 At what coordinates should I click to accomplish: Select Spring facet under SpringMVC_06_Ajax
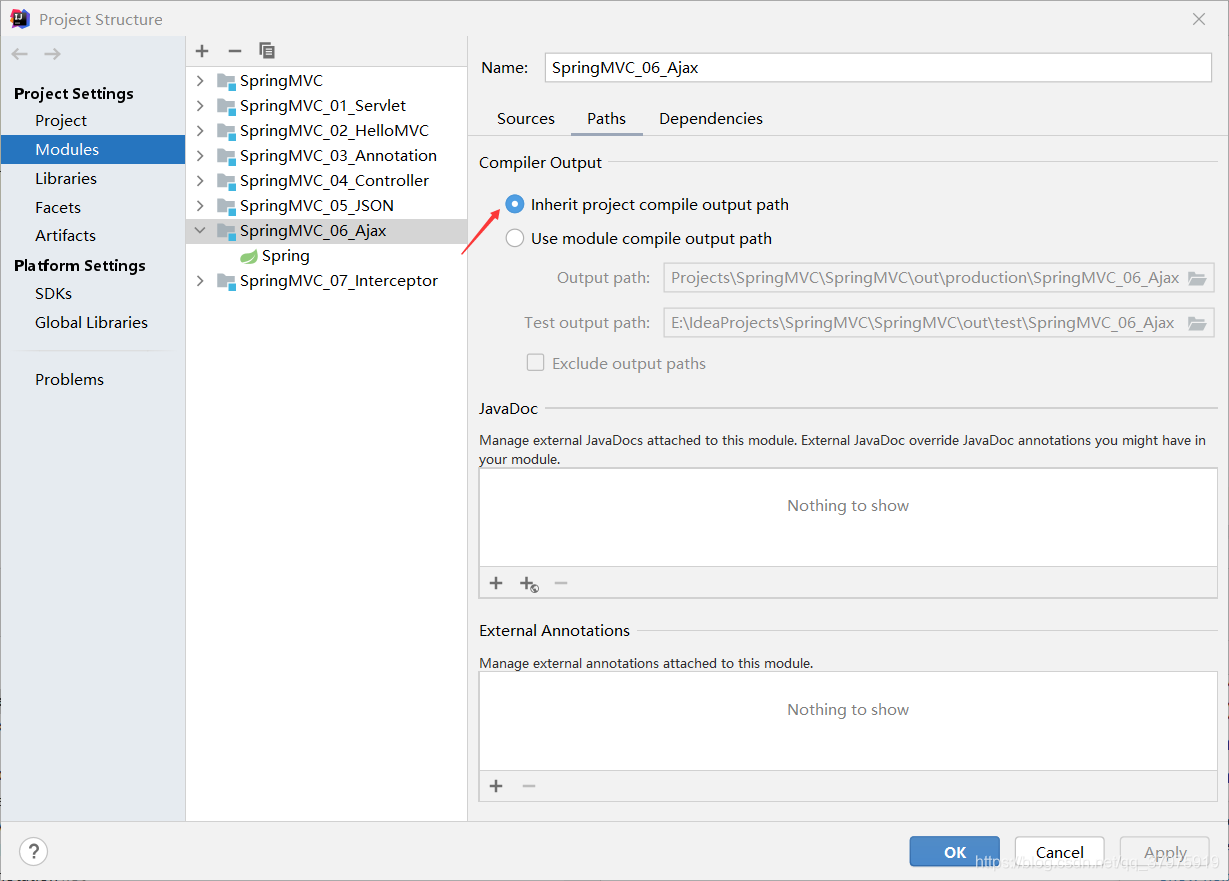pyautogui.click(x=286, y=256)
